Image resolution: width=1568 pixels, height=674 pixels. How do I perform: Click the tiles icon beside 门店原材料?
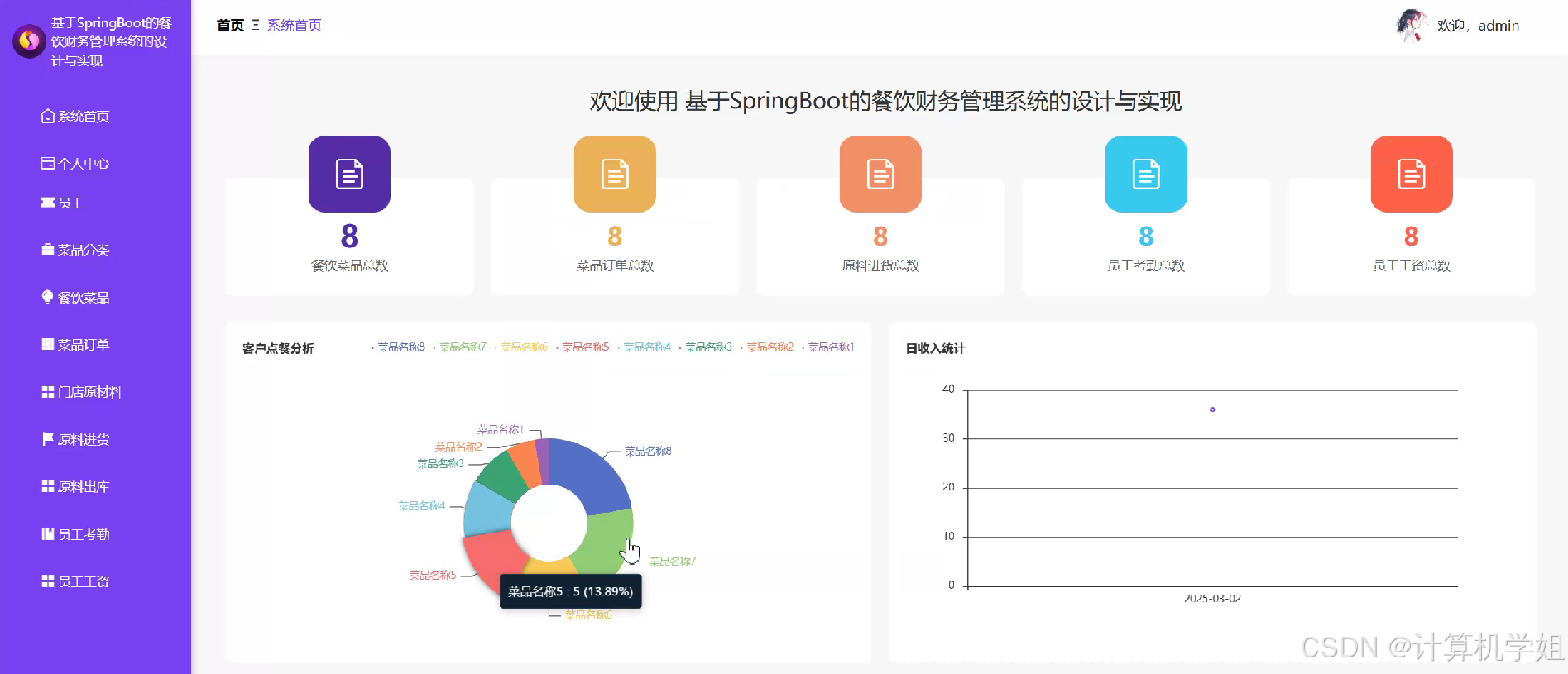pos(48,391)
